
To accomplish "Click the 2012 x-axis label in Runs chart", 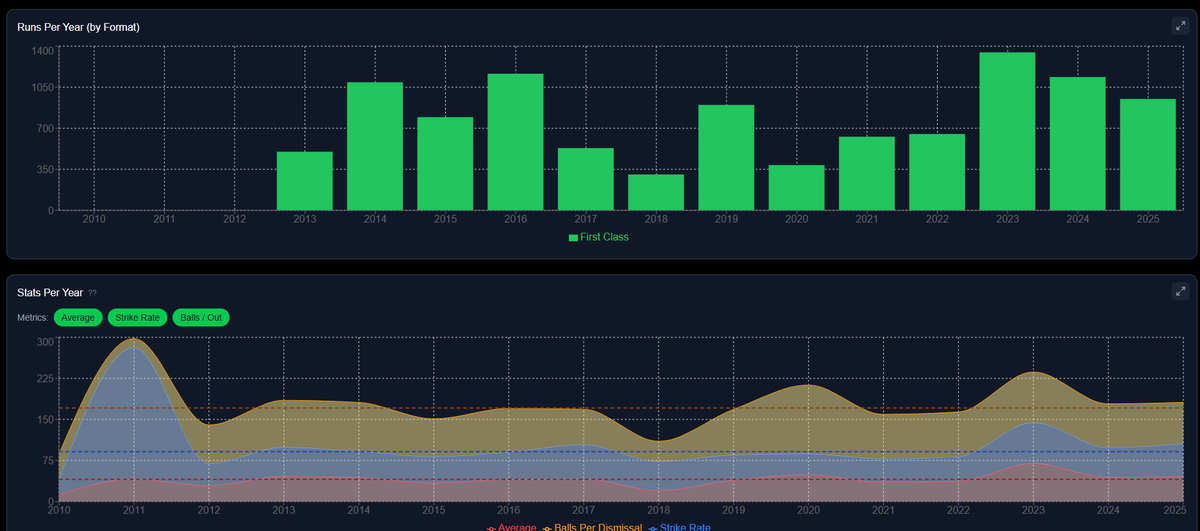I will (x=234, y=218).
